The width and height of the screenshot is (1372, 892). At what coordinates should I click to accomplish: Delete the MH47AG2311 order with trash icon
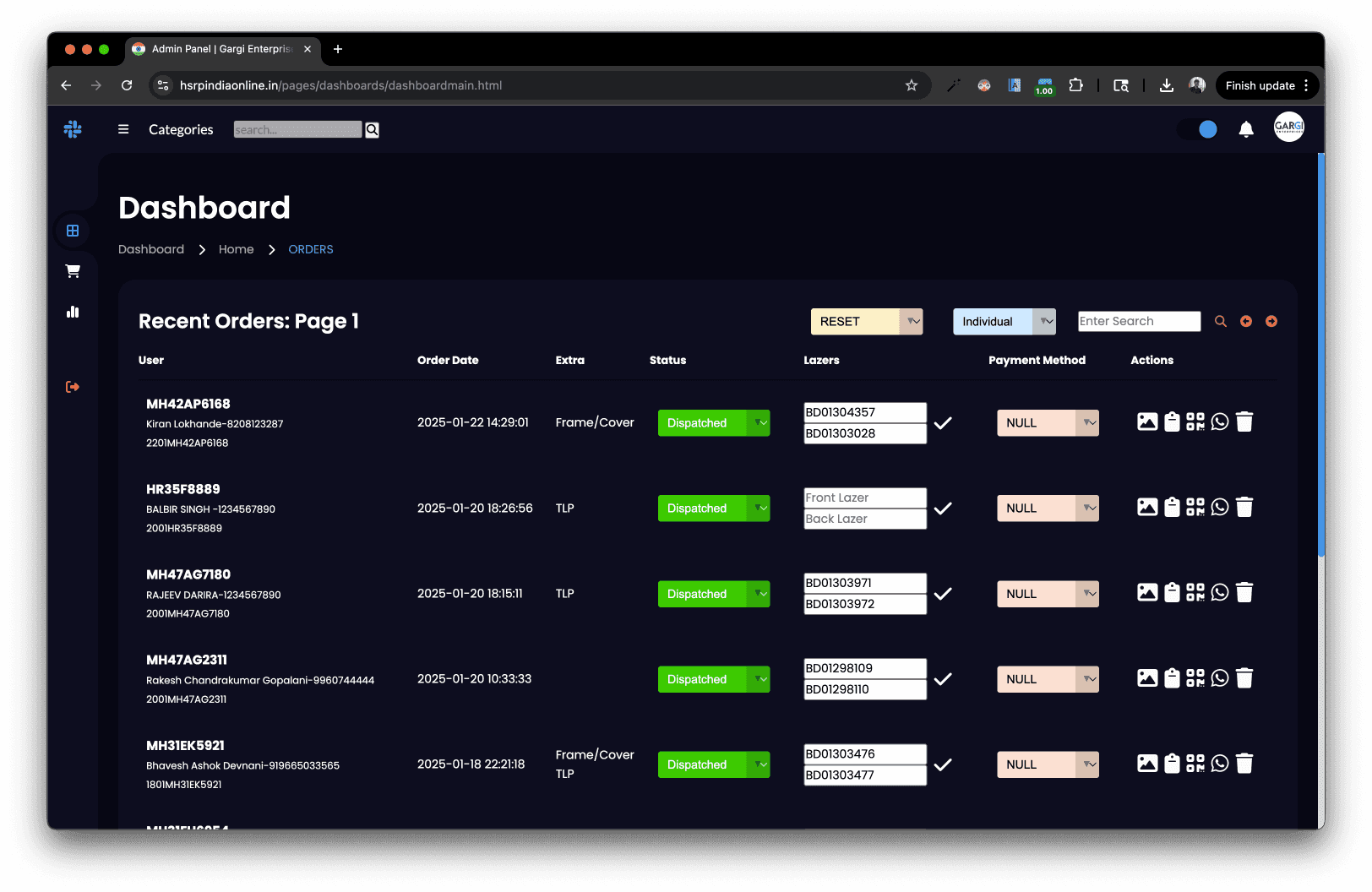tap(1244, 677)
